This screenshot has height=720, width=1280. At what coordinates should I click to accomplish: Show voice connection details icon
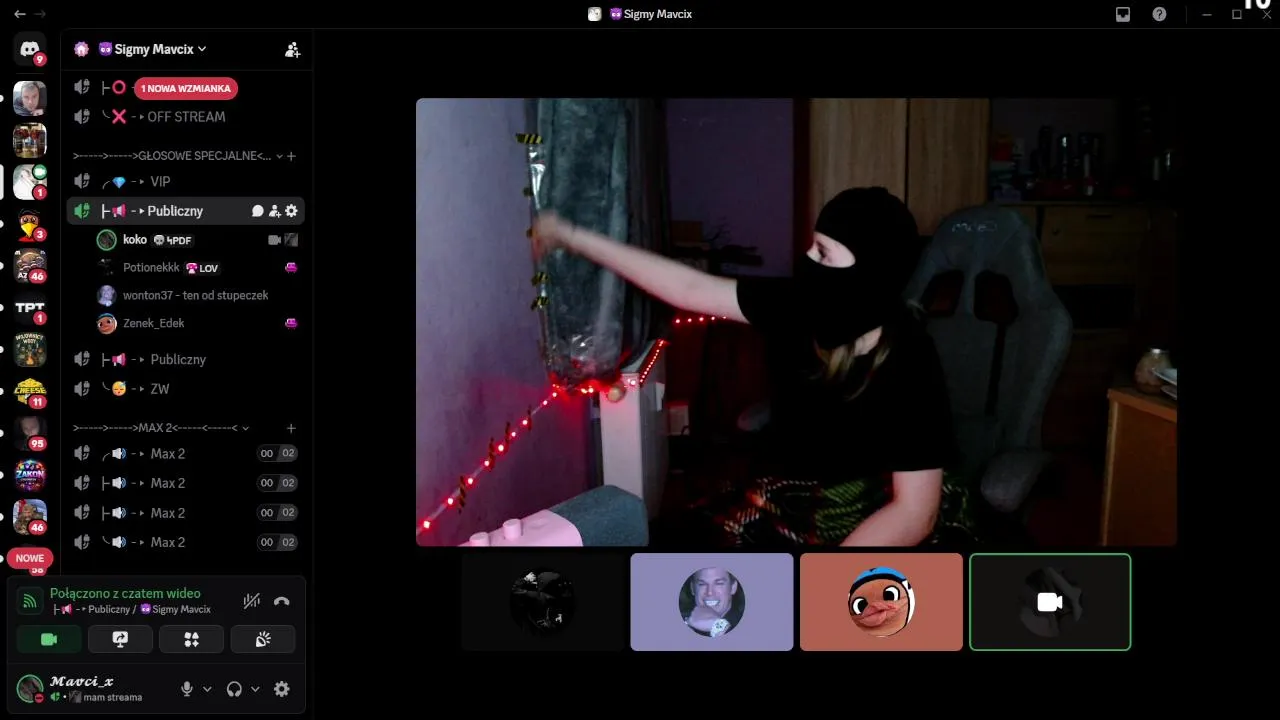[x=31, y=601]
